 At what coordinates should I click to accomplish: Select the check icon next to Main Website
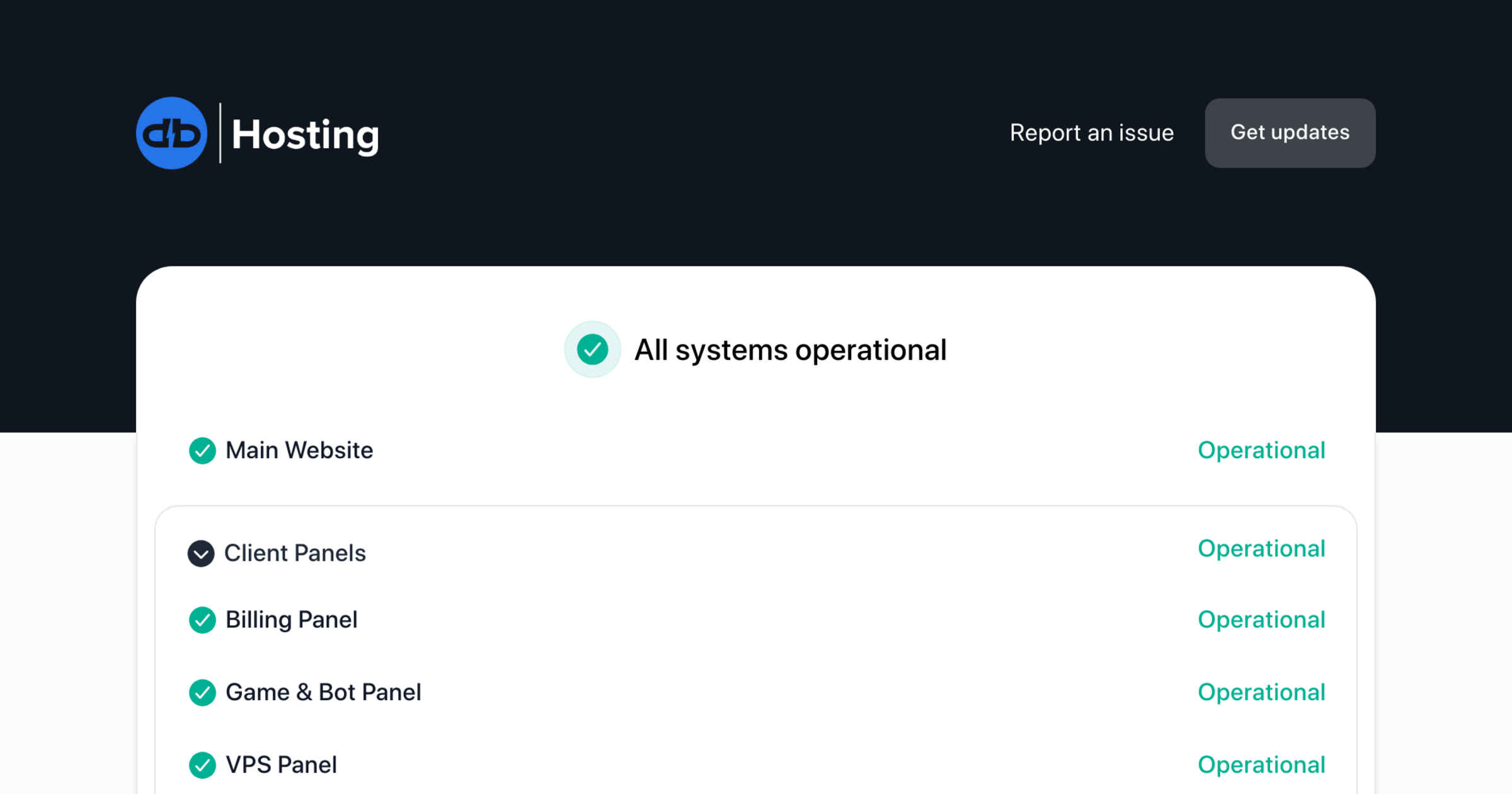[x=202, y=451]
